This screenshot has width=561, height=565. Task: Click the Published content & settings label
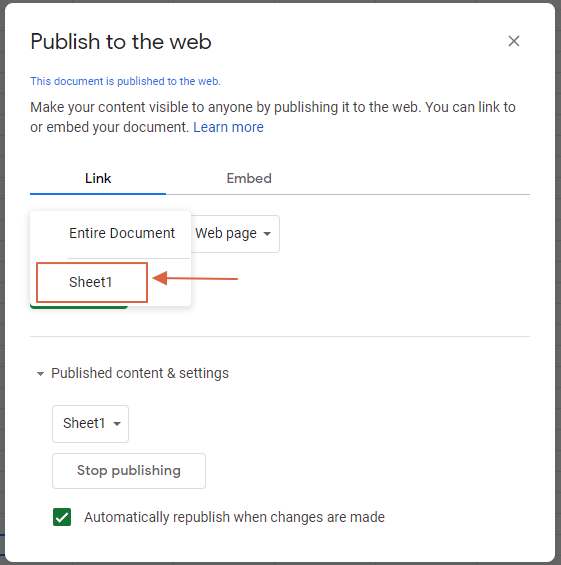(x=140, y=373)
